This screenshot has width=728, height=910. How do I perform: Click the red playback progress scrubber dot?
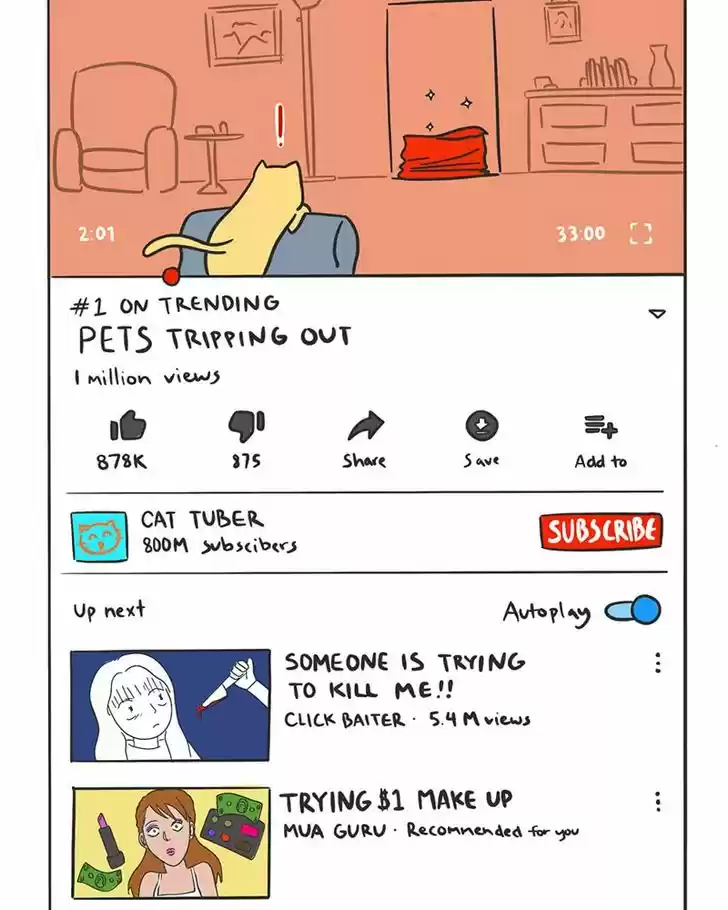pos(171,277)
